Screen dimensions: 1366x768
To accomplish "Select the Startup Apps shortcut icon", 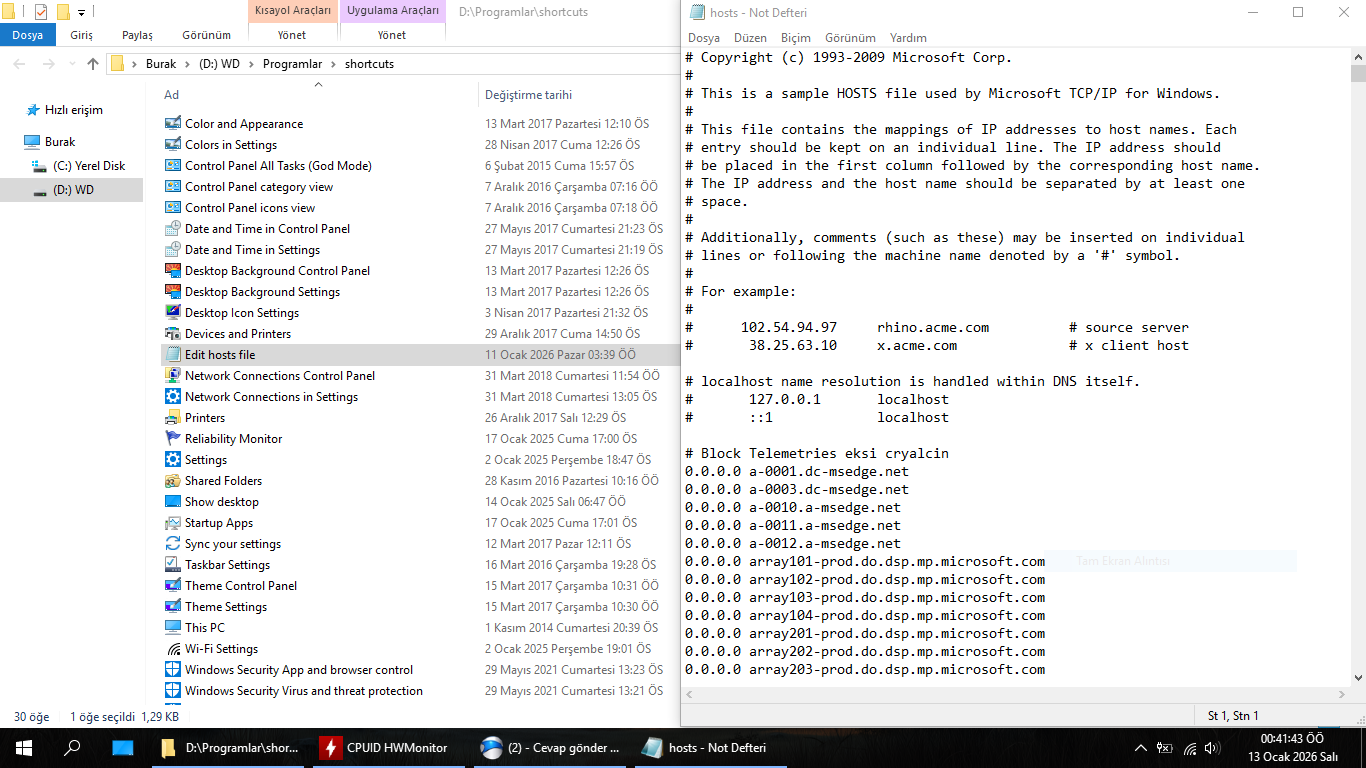I will (173, 523).
